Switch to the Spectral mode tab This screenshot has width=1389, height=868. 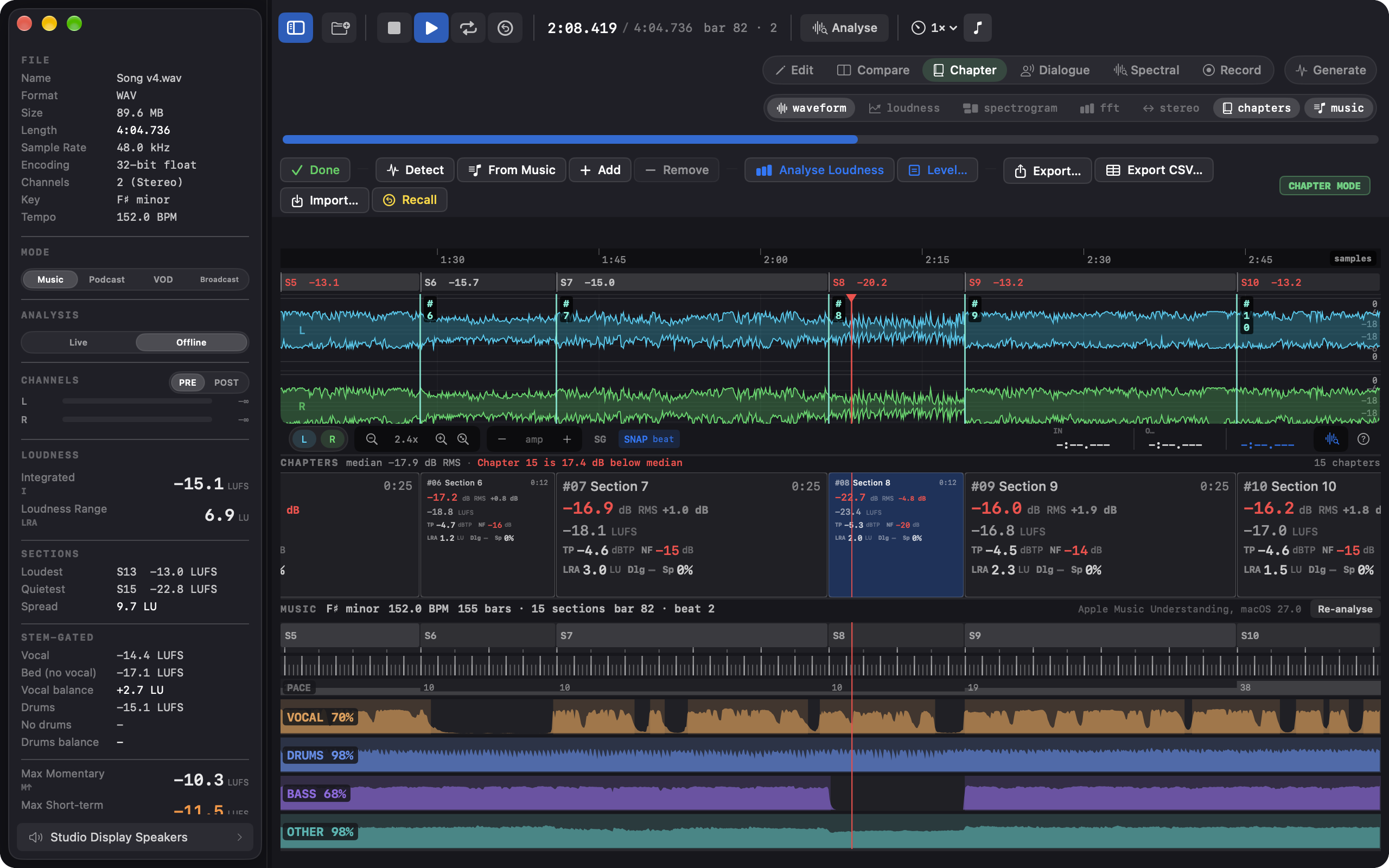tap(1146, 70)
